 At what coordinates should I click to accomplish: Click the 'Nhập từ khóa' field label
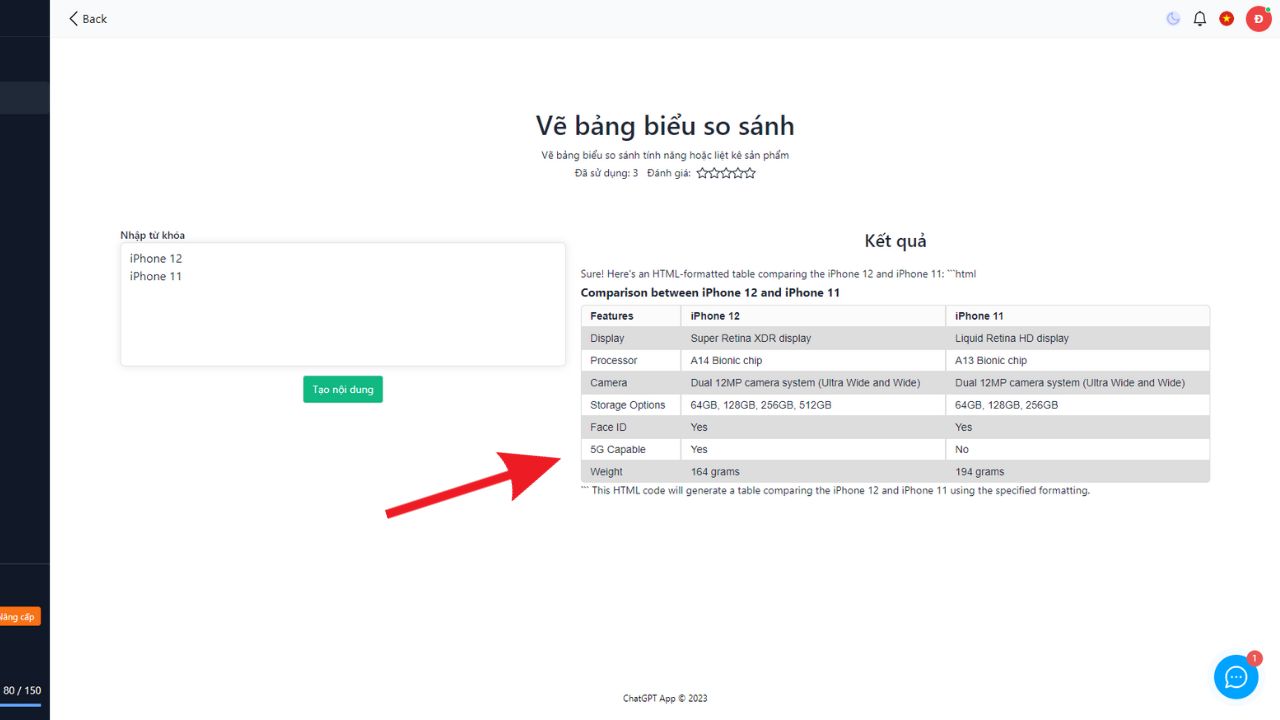pyautogui.click(x=152, y=235)
